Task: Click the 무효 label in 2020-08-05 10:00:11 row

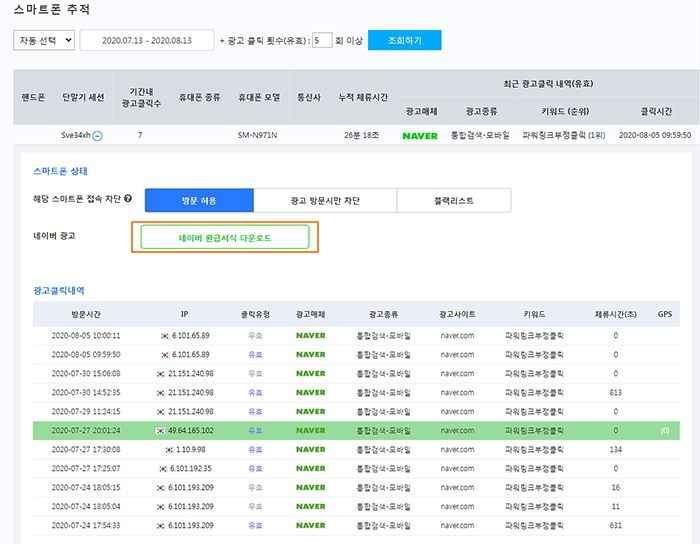Action: tap(255, 336)
